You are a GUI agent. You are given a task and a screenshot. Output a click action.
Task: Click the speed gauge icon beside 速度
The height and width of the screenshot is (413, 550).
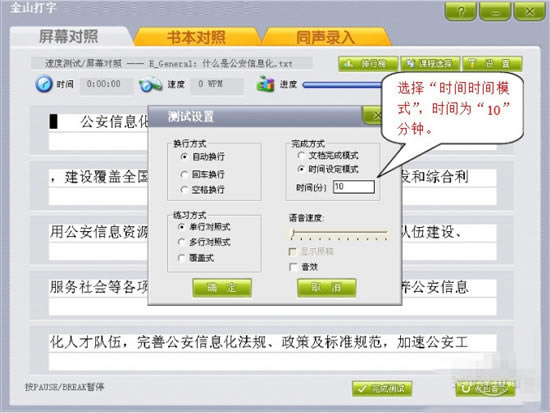coord(150,85)
